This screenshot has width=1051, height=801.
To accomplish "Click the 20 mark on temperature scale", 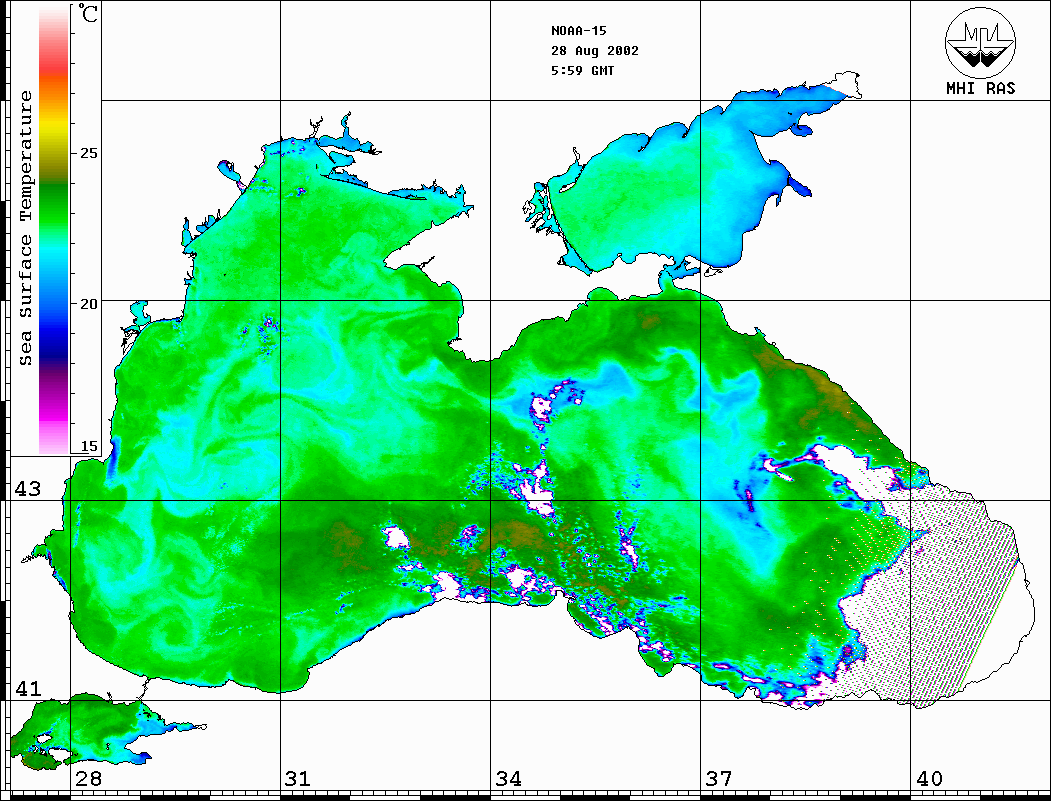I will 88,304.
